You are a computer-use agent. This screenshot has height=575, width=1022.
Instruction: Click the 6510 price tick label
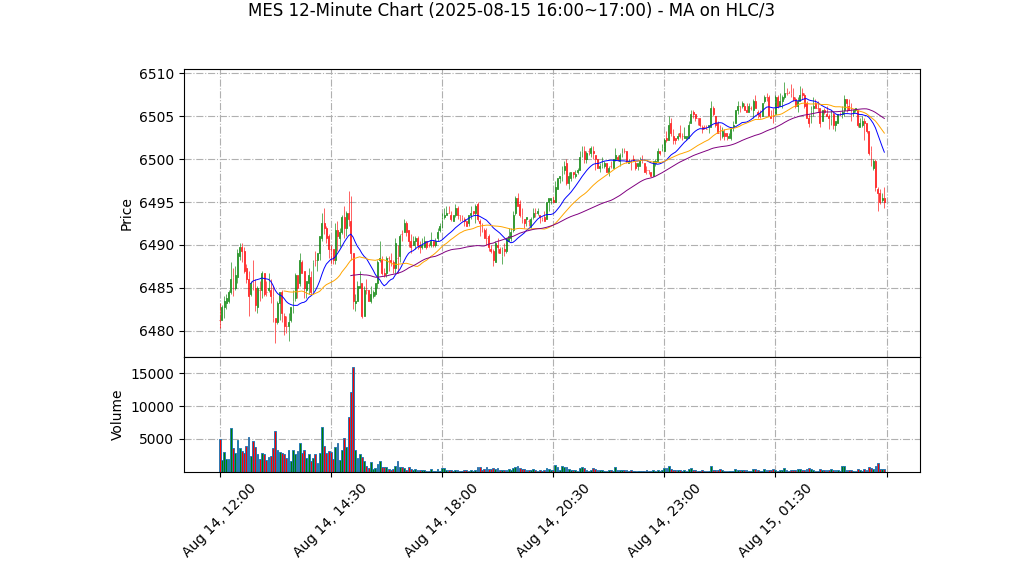[x=157, y=74]
